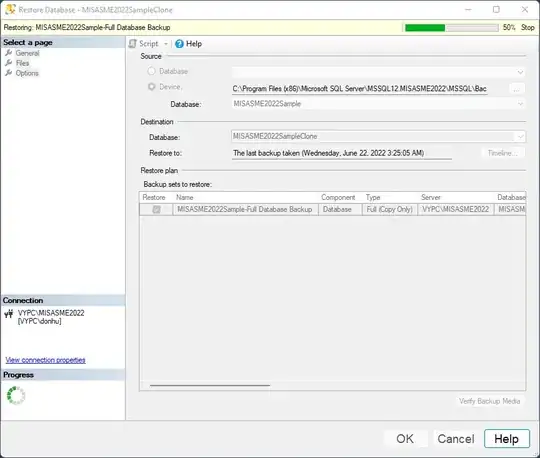Click the wrench icon beside Options
The height and width of the screenshot is (458, 540).
9,73
